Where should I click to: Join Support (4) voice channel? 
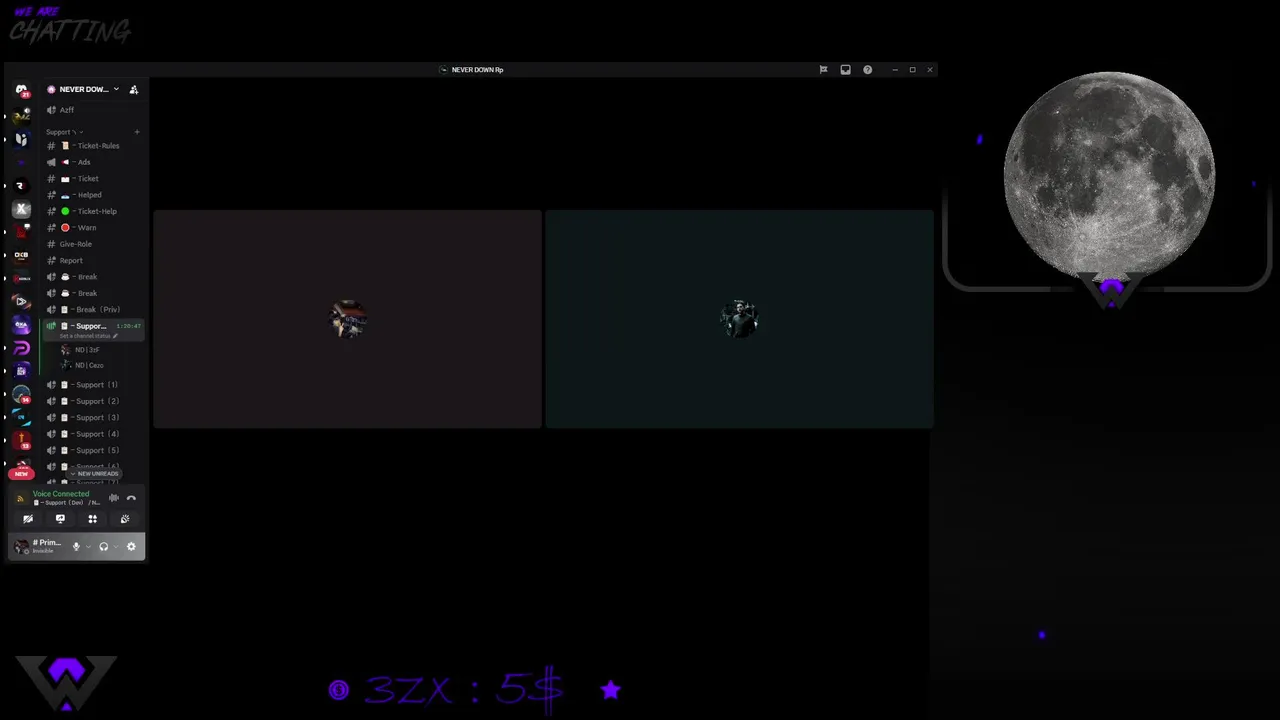coord(94,434)
